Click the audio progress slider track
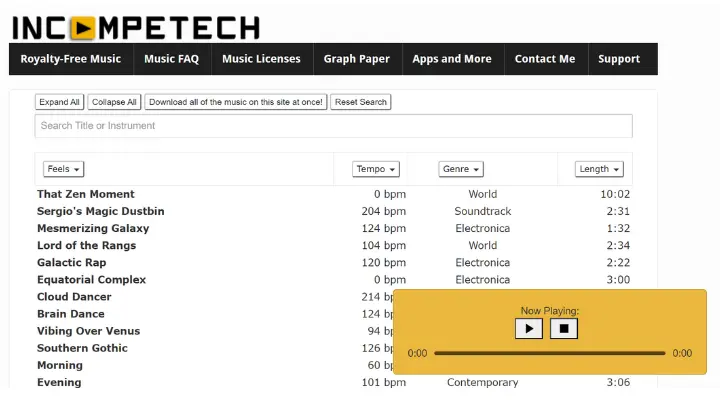Image resolution: width=720 pixels, height=400 pixels. 549,353
